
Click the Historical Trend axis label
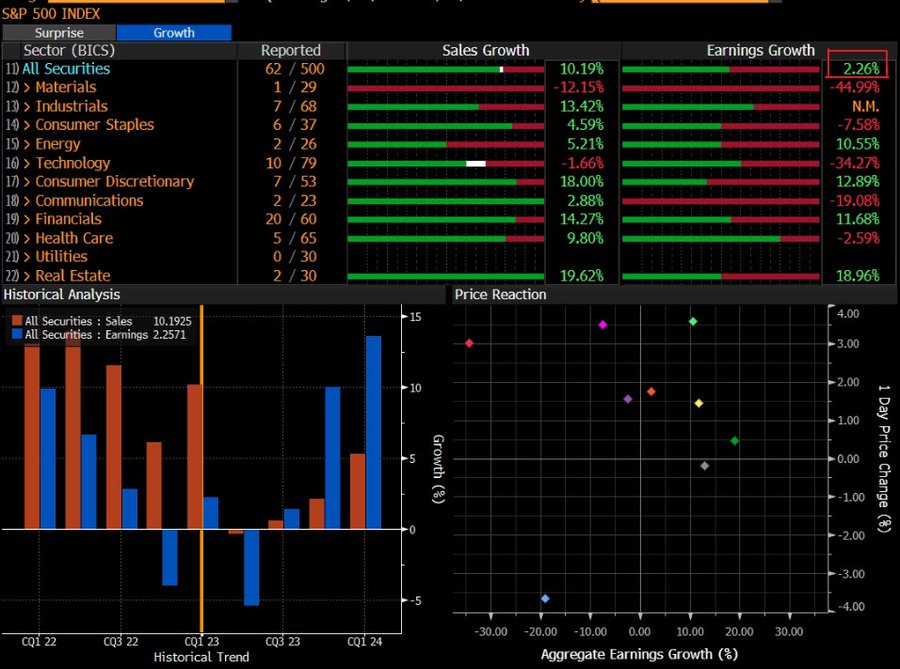pos(201,657)
